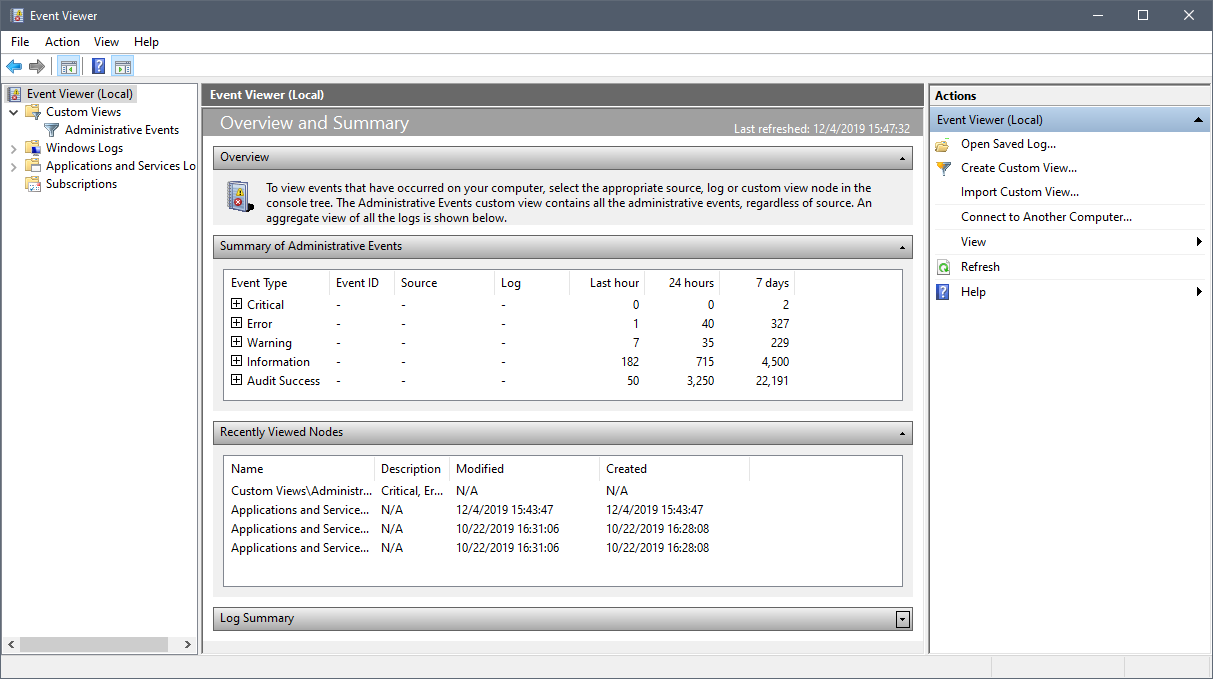This screenshot has width=1213, height=679.
Task: Click the Source column header
Action: 444,283
